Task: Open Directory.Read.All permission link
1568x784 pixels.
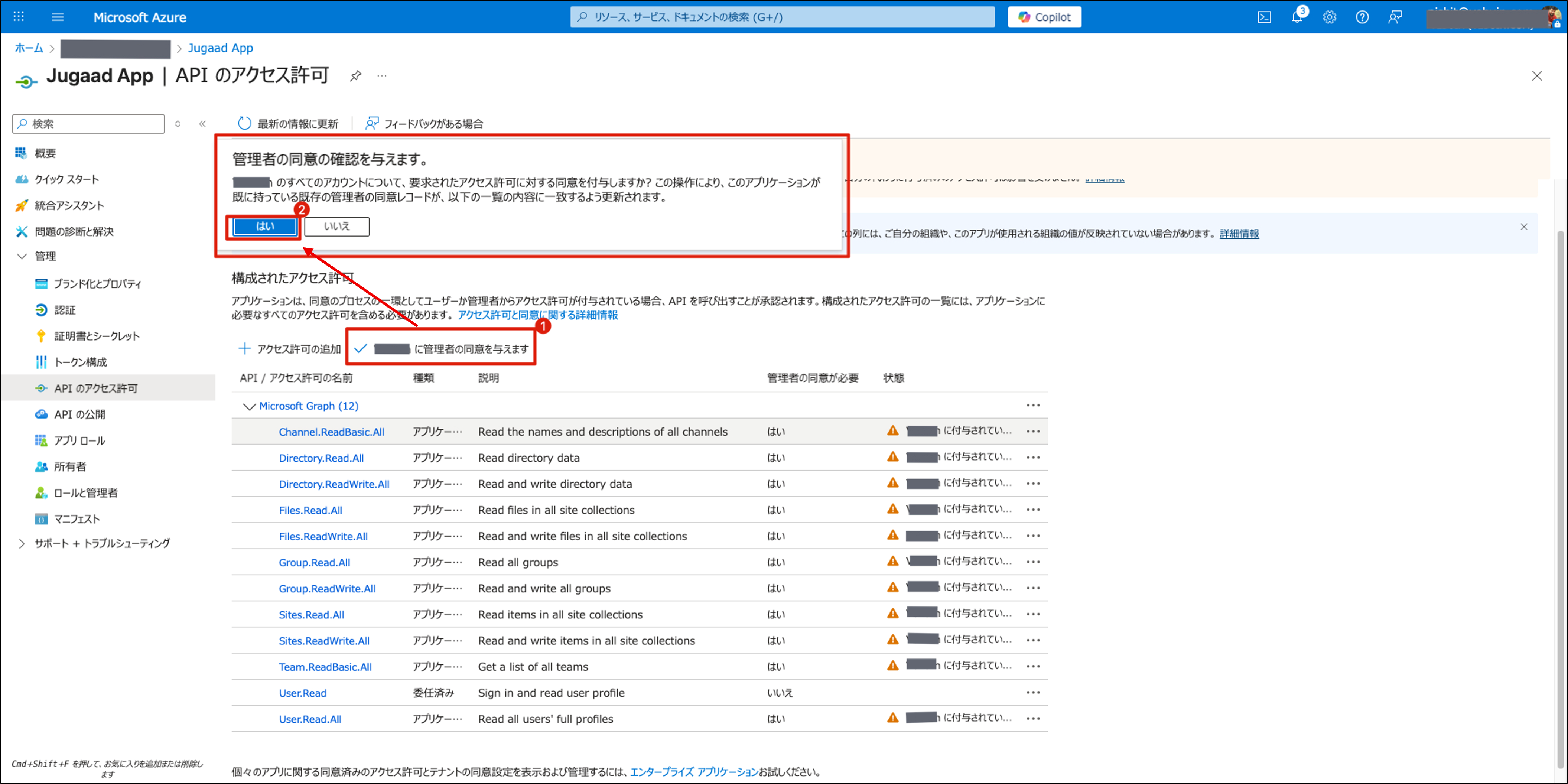Action: coord(321,458)
